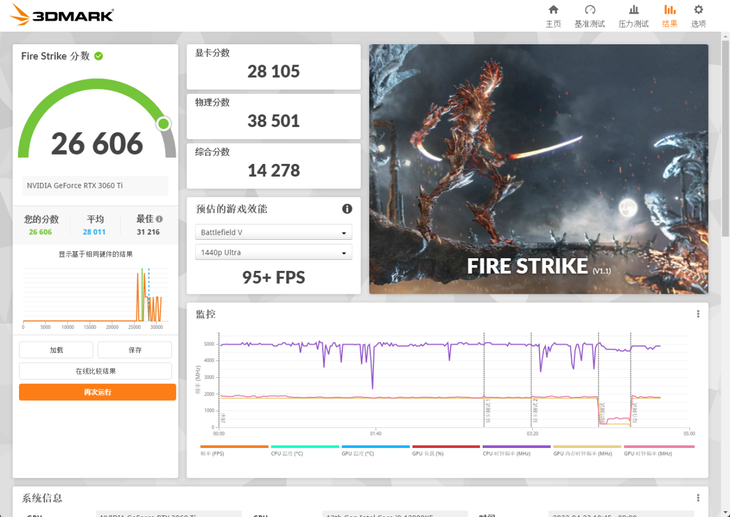730x517 pixels.
Task: Click the 03:20 time label on the monitoring chart
Action: (x=533, y=434)
